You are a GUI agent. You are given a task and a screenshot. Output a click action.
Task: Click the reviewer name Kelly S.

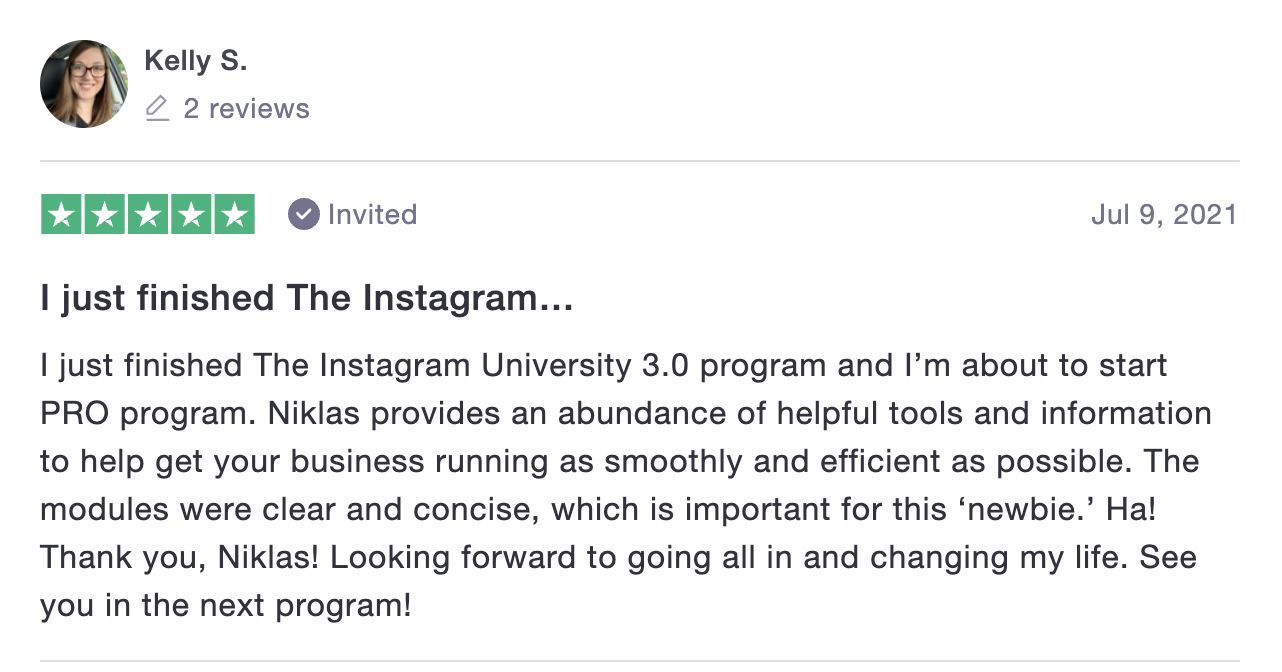pos(196,61)
